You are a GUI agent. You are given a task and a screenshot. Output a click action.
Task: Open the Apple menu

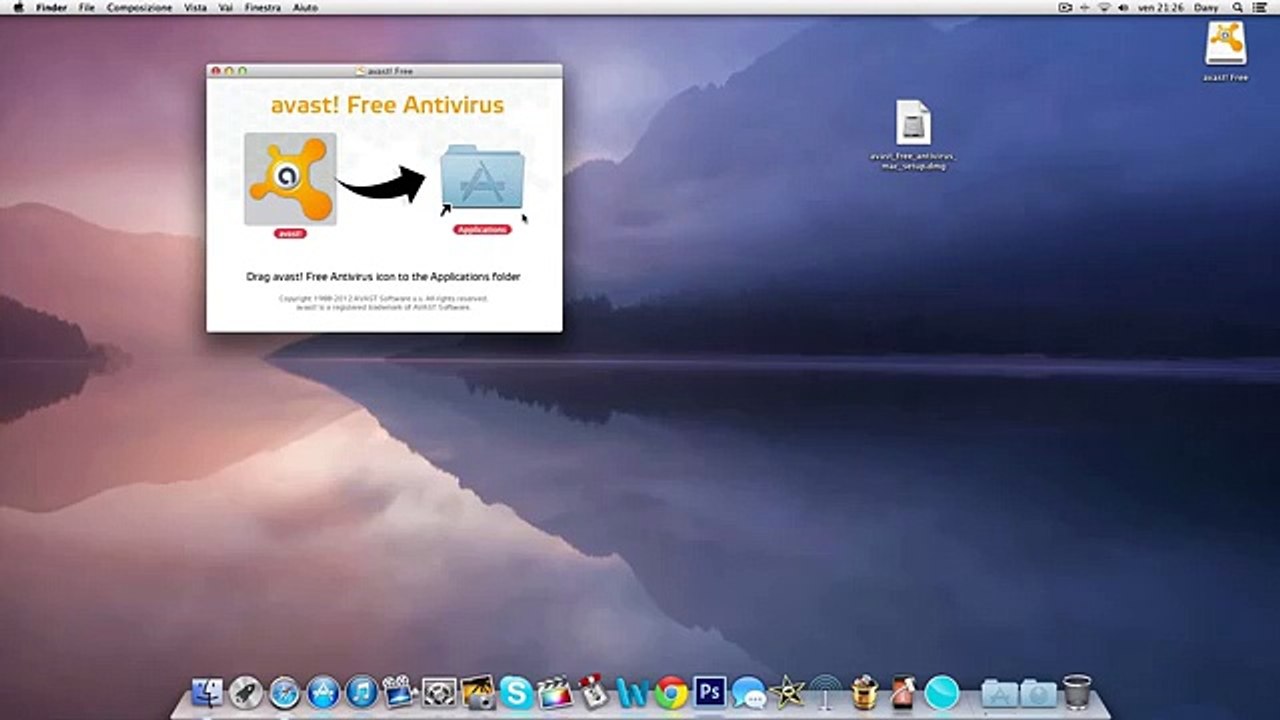[x=17, y=7]
